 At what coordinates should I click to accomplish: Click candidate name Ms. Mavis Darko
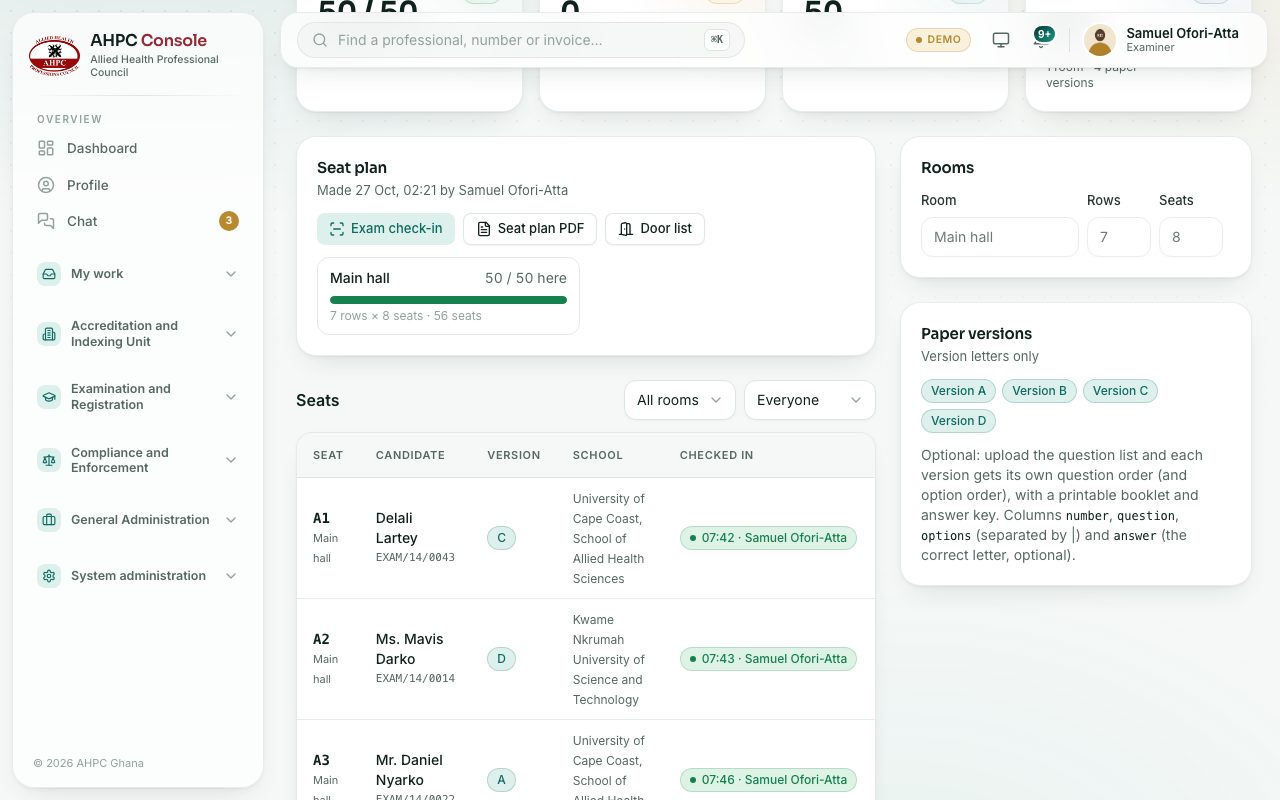pos(410,649)
